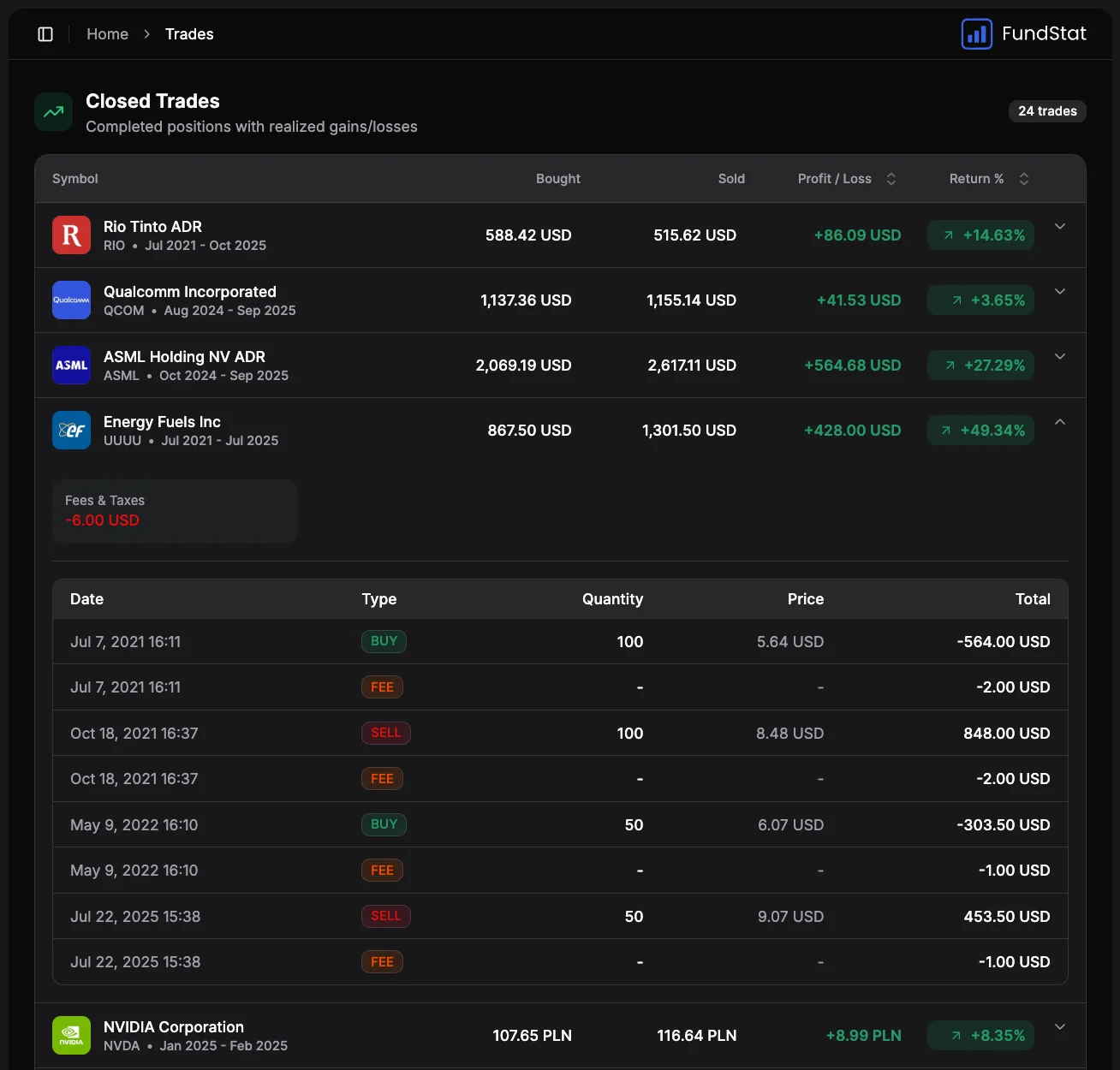Click the 24 trades badge
The height and width of the screenshot is (1070, 1120).
pyautogui.click(x=1047, y=110)
